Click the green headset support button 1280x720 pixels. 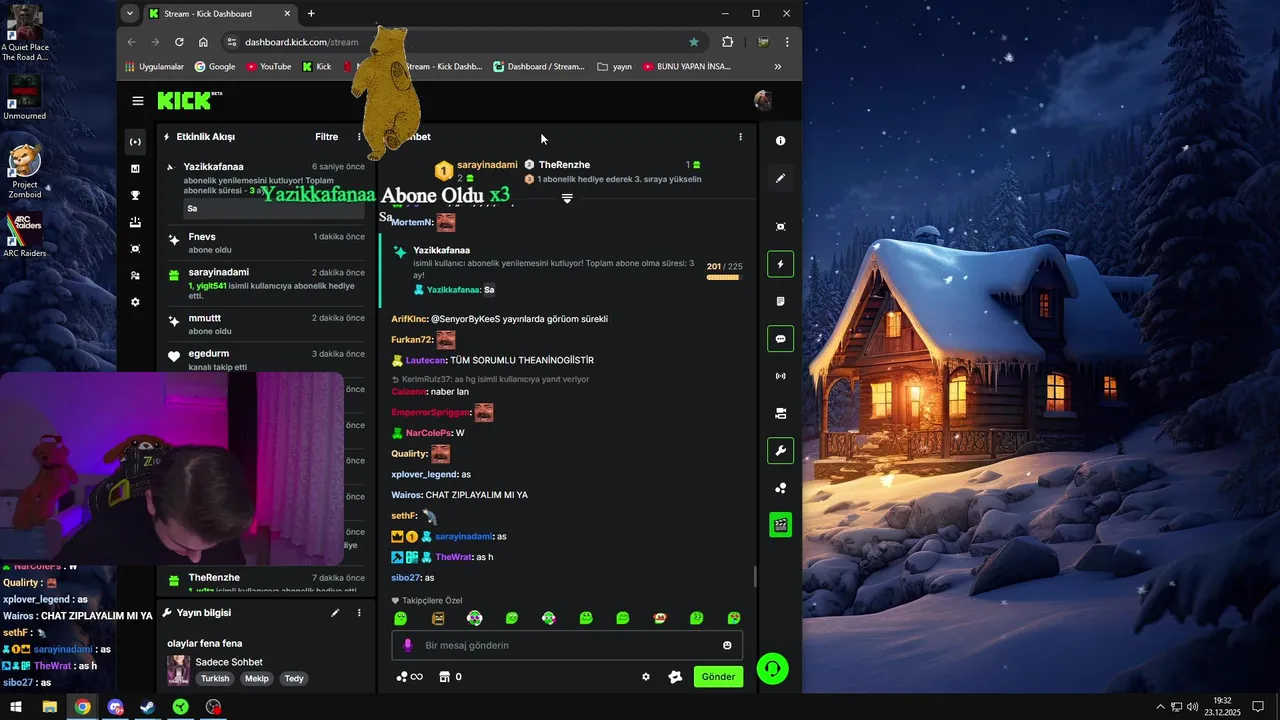pos(773,668)
